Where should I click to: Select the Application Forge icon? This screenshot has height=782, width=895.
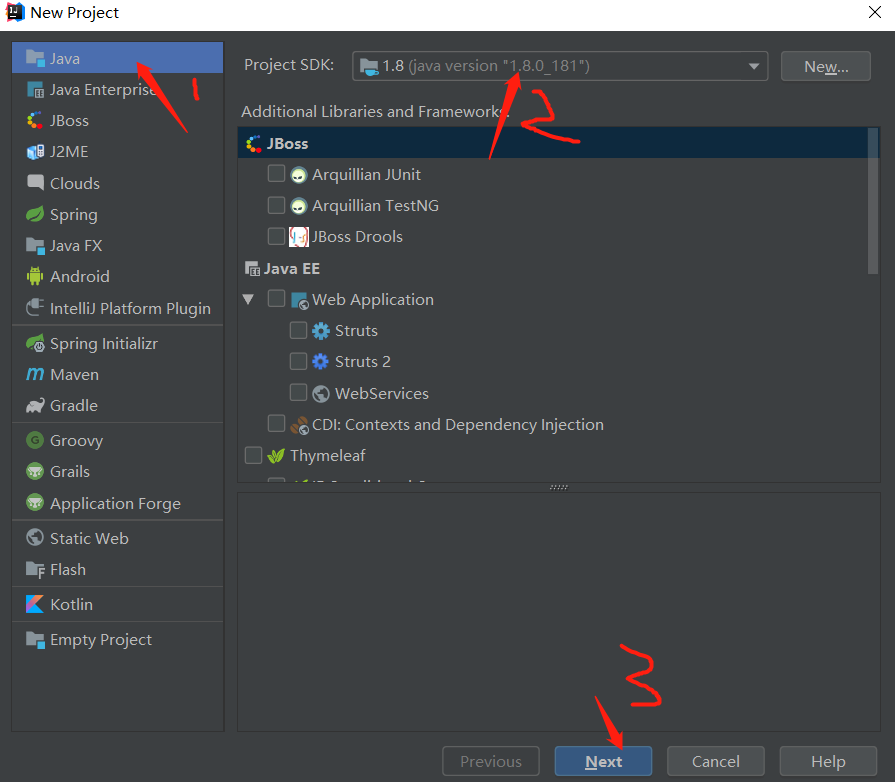click(x=35, y=503)
